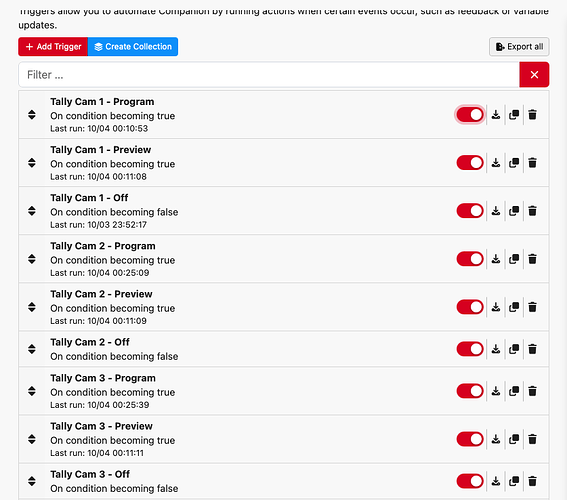Disable the Tally Cam 2 - Off trigger
The width and height of the screenshot is (567, 500).
tap(470, 349)
